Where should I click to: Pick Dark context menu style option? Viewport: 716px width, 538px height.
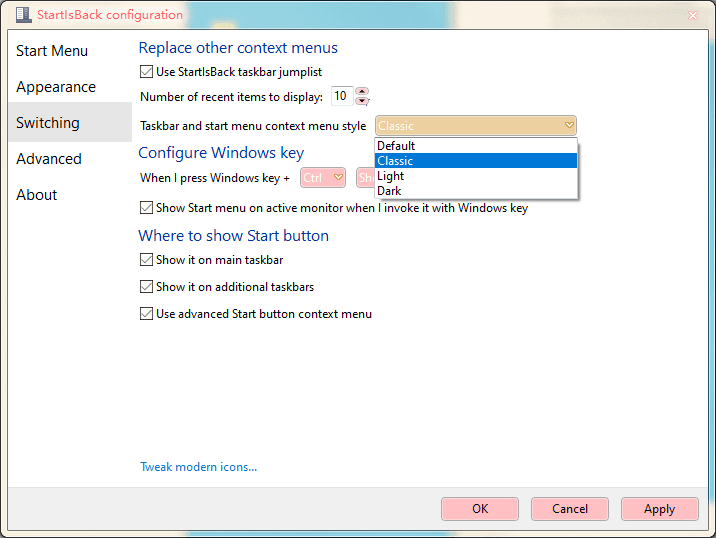point(476,191)
